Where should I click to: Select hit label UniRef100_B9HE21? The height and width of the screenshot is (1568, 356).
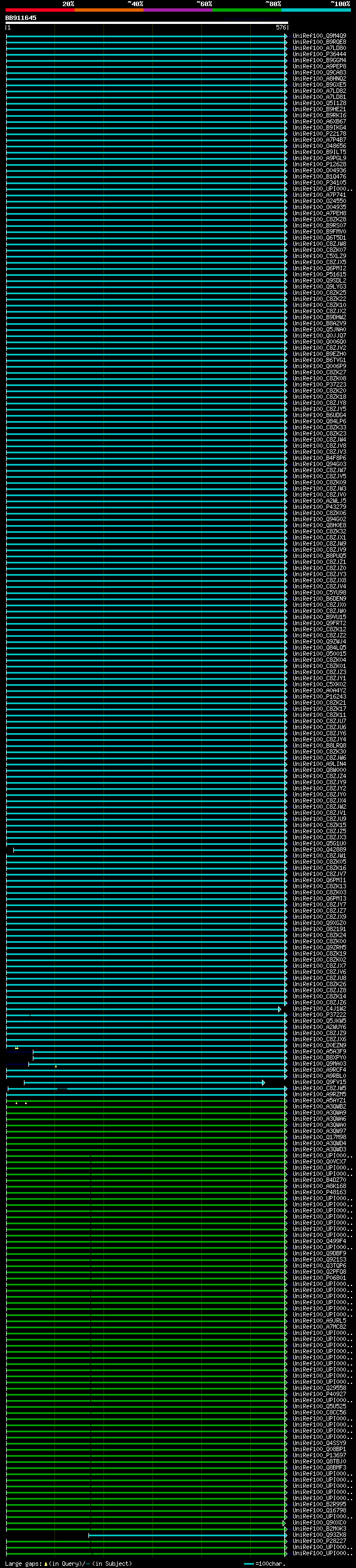coord(319,110)
